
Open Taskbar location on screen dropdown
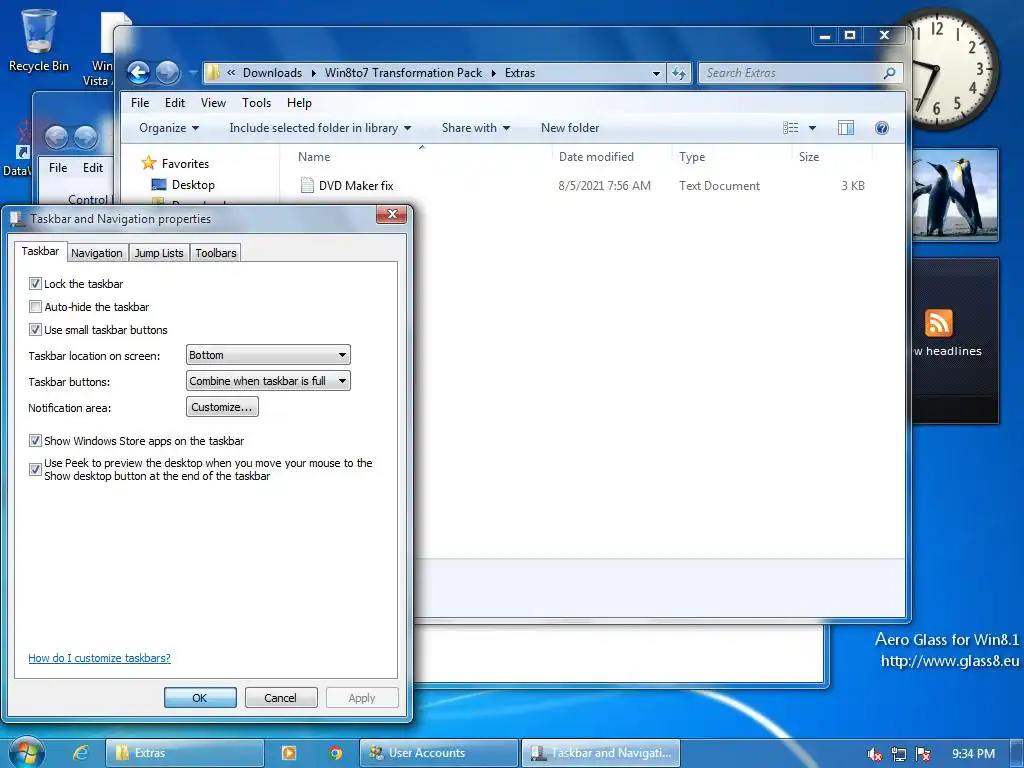268,355
